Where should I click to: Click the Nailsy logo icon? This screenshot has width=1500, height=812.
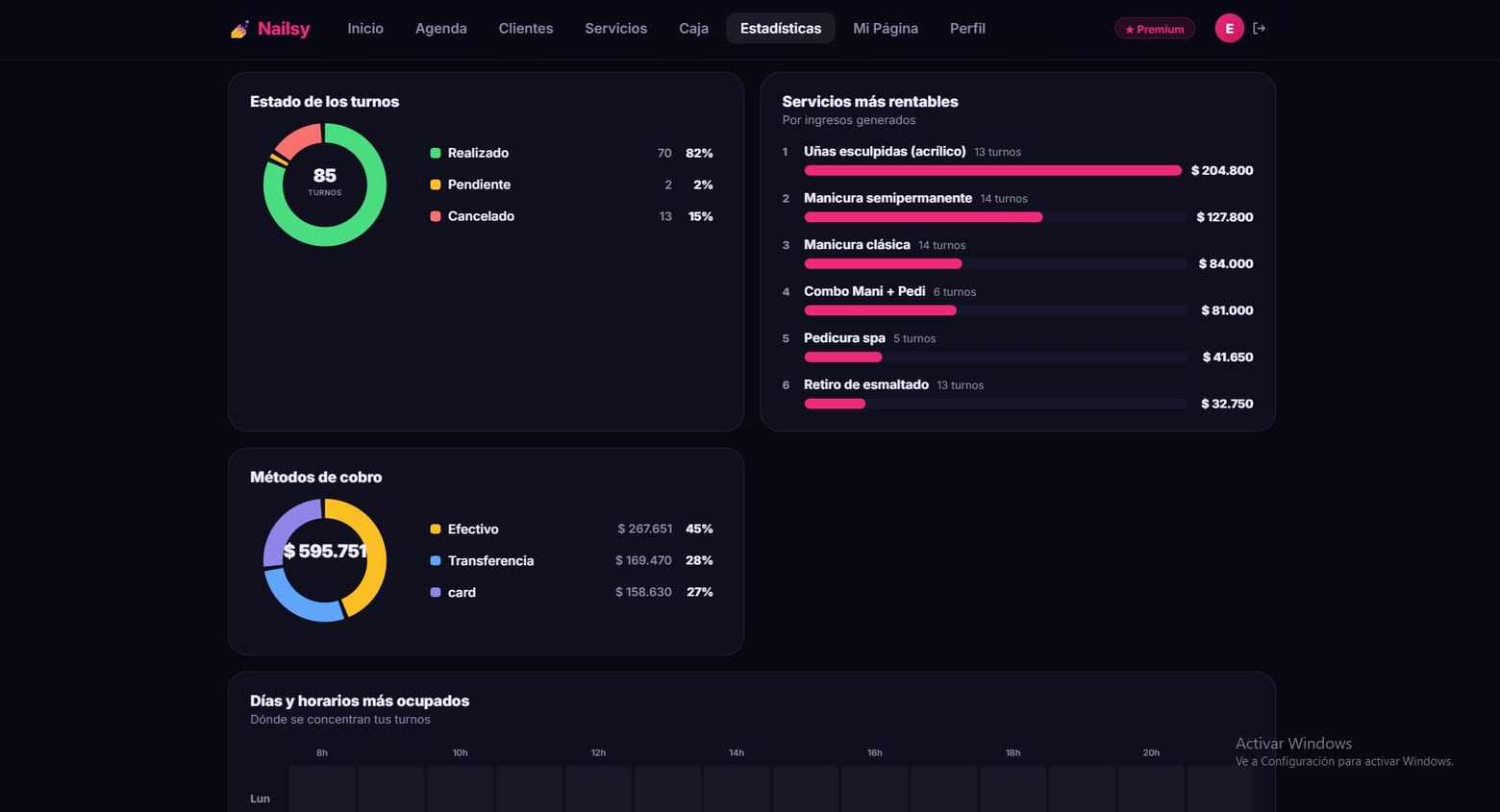pyautogui.click(x=239, y=30)
